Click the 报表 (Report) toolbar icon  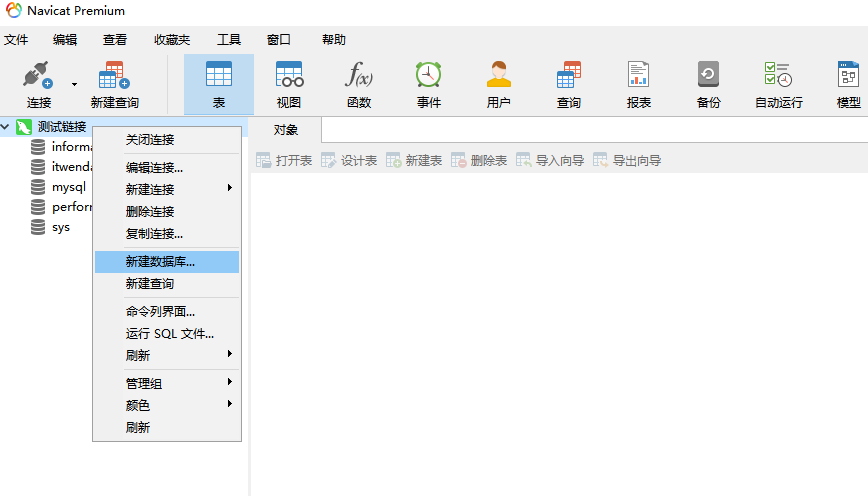[x=638, y=78]
